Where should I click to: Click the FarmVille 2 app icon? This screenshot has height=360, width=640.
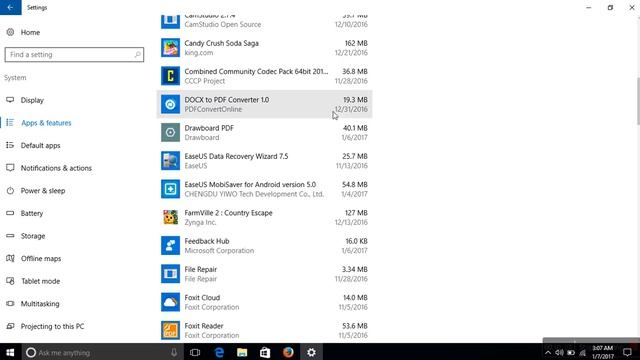[170, 217]
